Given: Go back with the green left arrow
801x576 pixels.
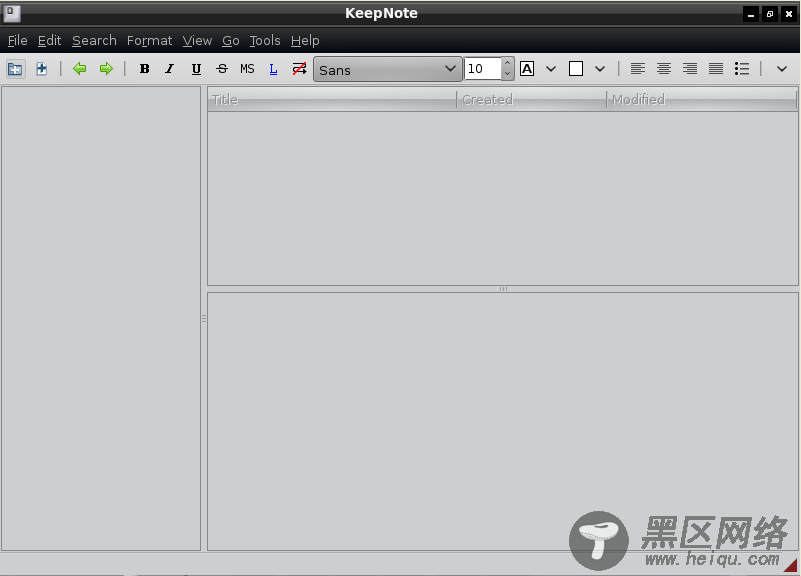Looking at the screenshot, I should tap(79, 68).
